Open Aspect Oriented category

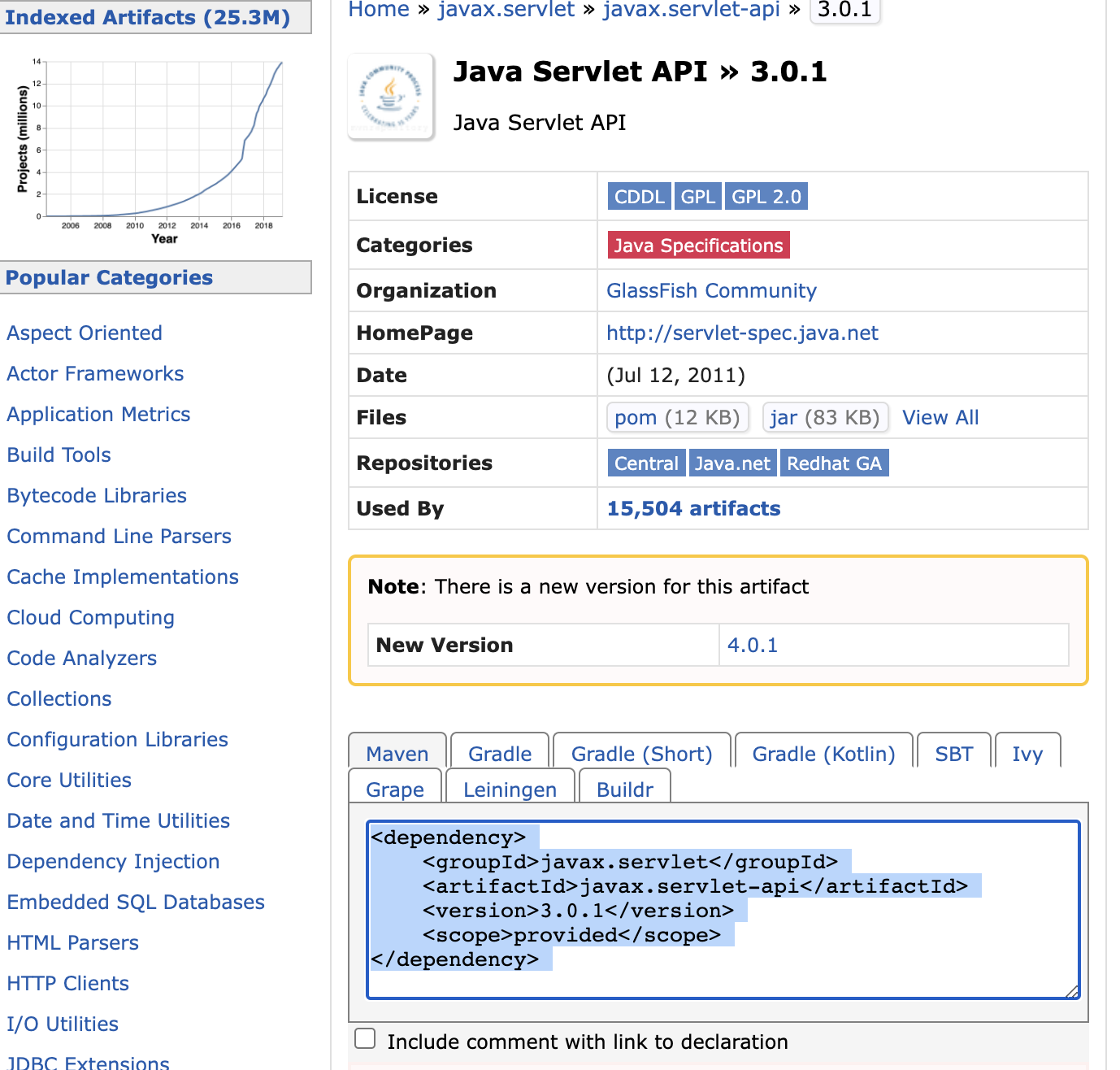[x=85, y=333]
